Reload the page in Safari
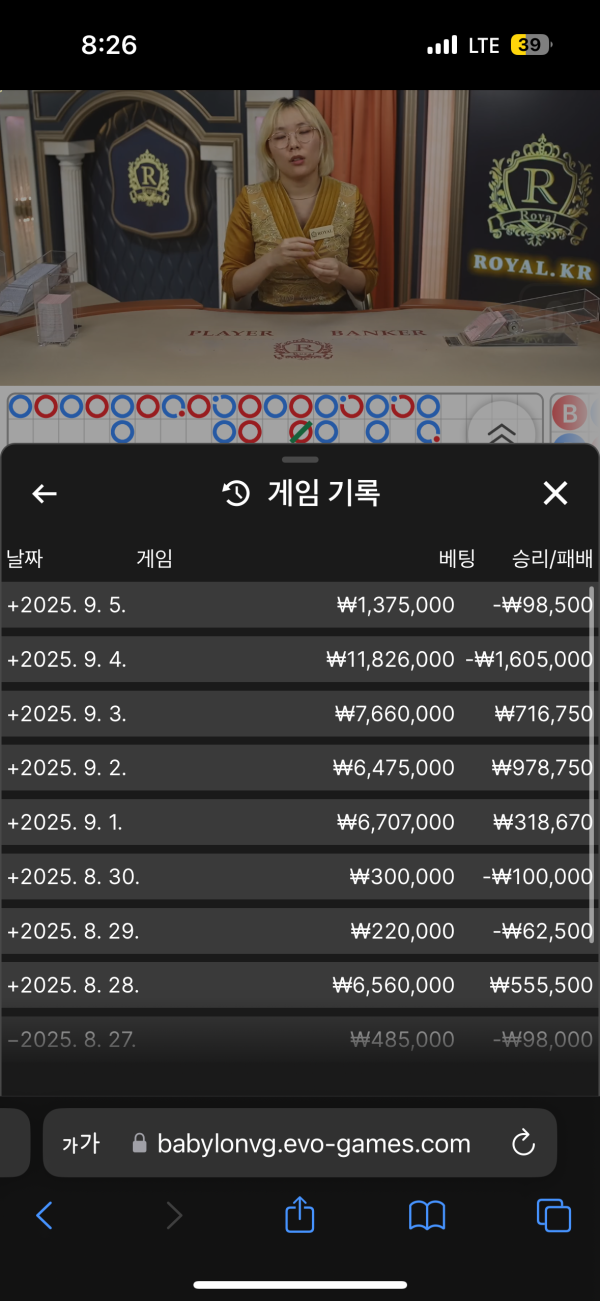 coord(523,1143)
